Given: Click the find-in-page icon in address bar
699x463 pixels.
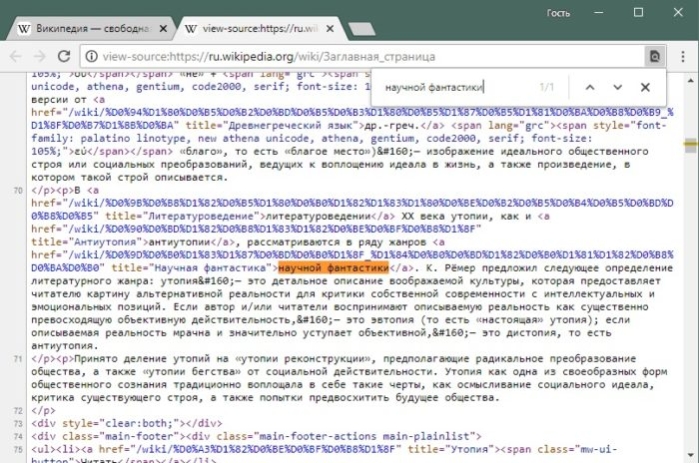Looking at the screenshot, I should point(654,56).
